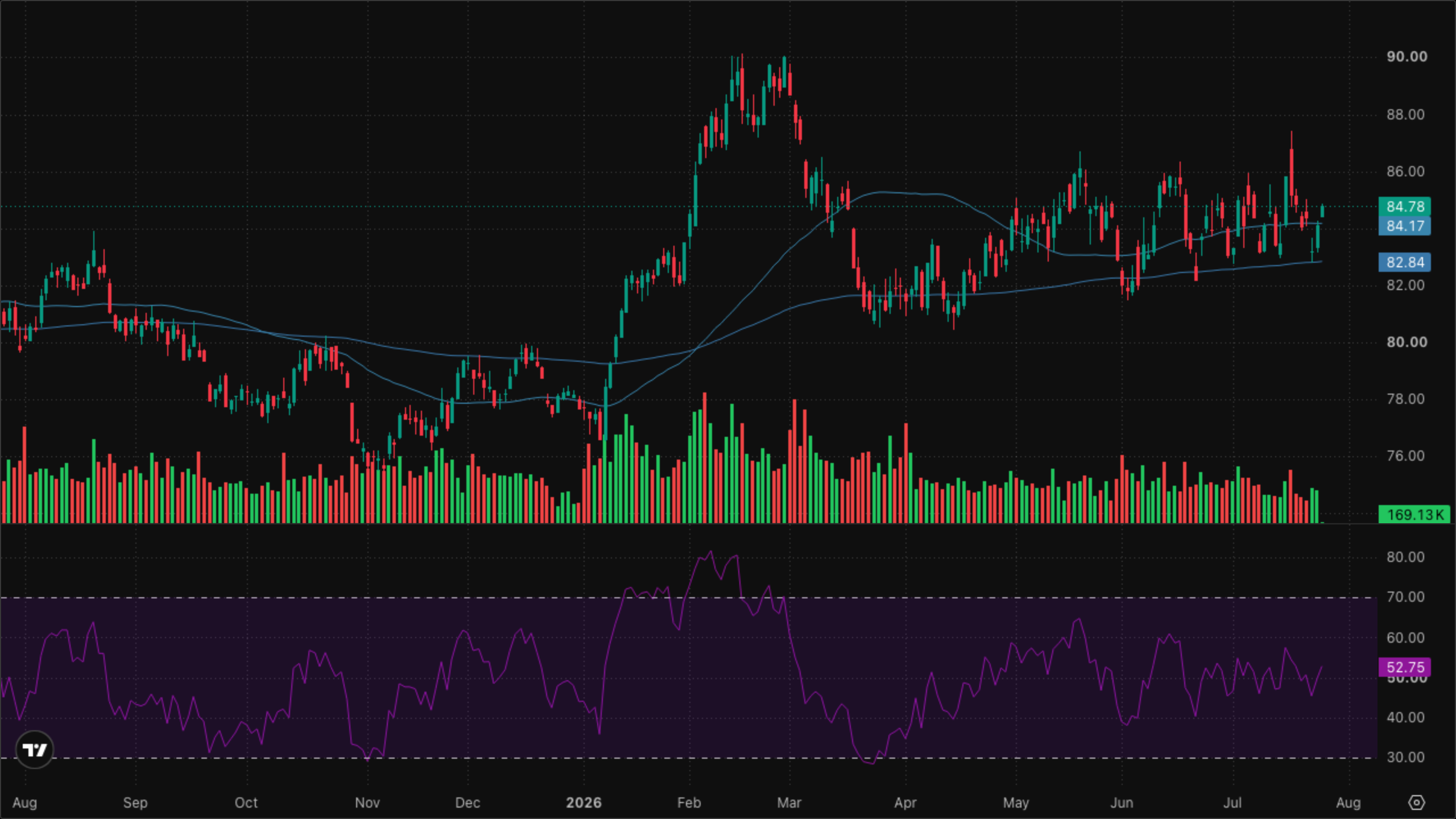Click the RSI 30.00 oversold level label

[x=1405, y=757]
